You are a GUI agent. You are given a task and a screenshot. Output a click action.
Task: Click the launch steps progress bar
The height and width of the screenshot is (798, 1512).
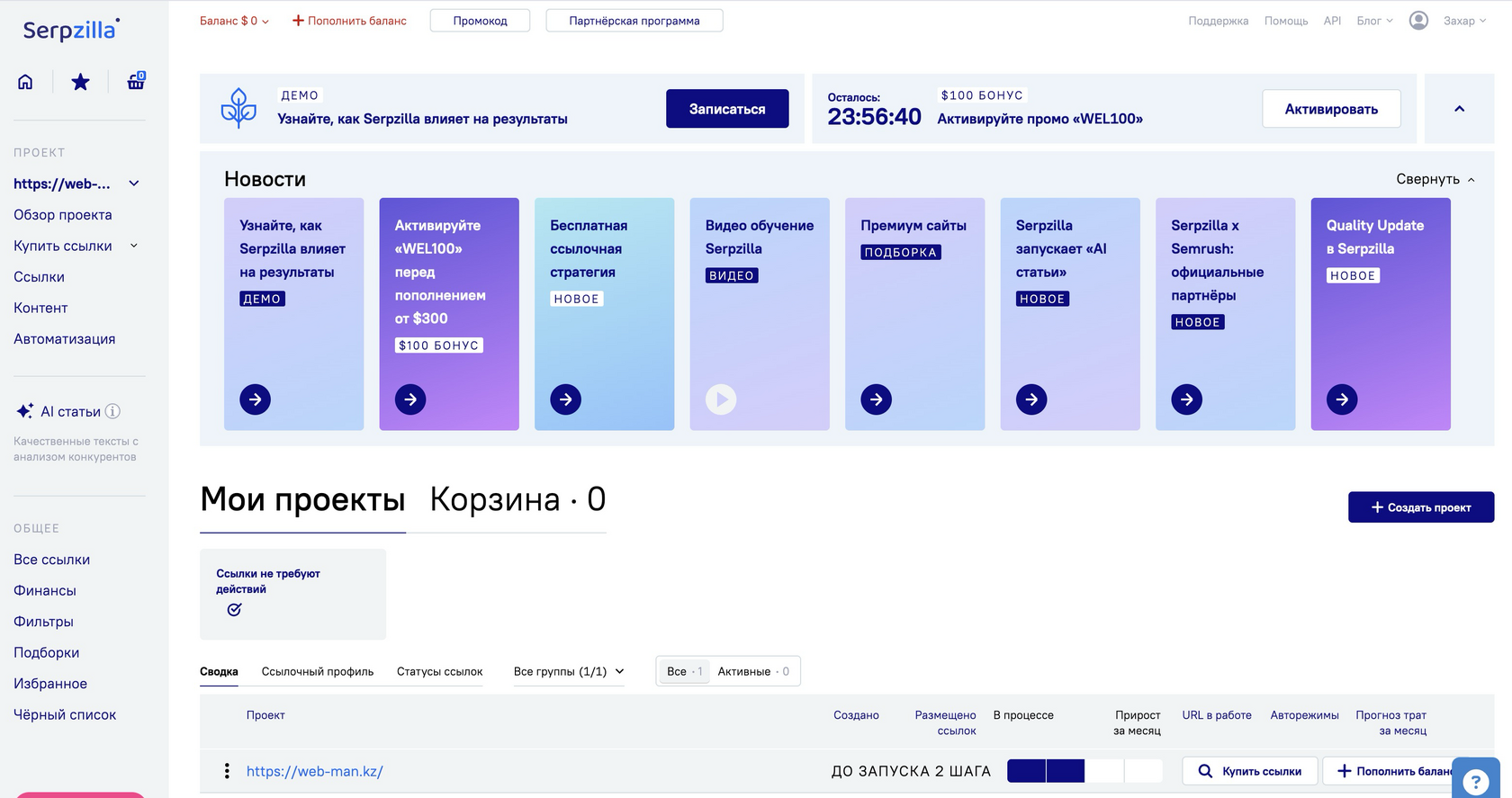click(1084, 771)
